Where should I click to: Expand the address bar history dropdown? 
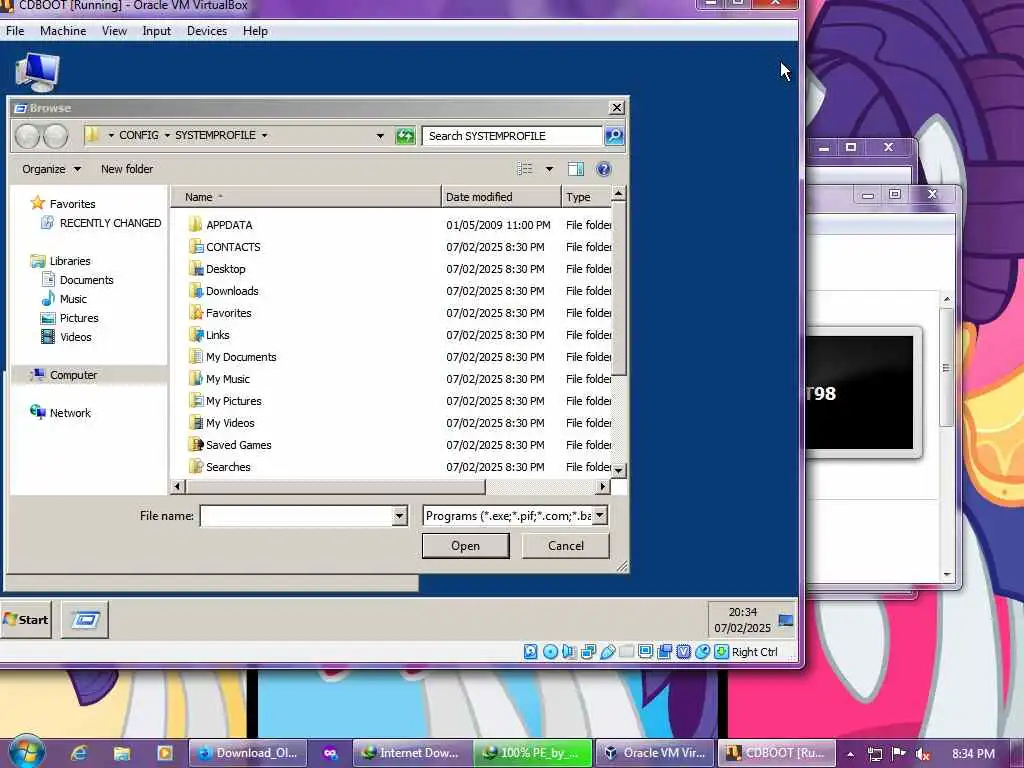pos(380,136)
